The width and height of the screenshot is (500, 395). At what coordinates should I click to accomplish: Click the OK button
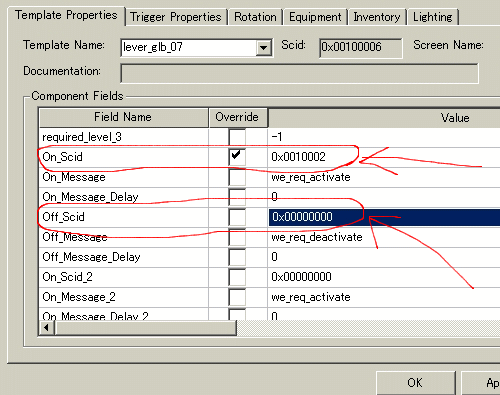point(415,383)
